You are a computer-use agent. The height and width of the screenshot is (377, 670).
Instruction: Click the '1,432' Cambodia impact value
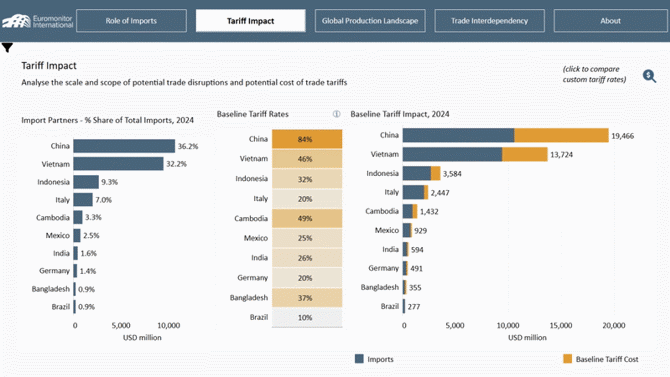(429, 212)
